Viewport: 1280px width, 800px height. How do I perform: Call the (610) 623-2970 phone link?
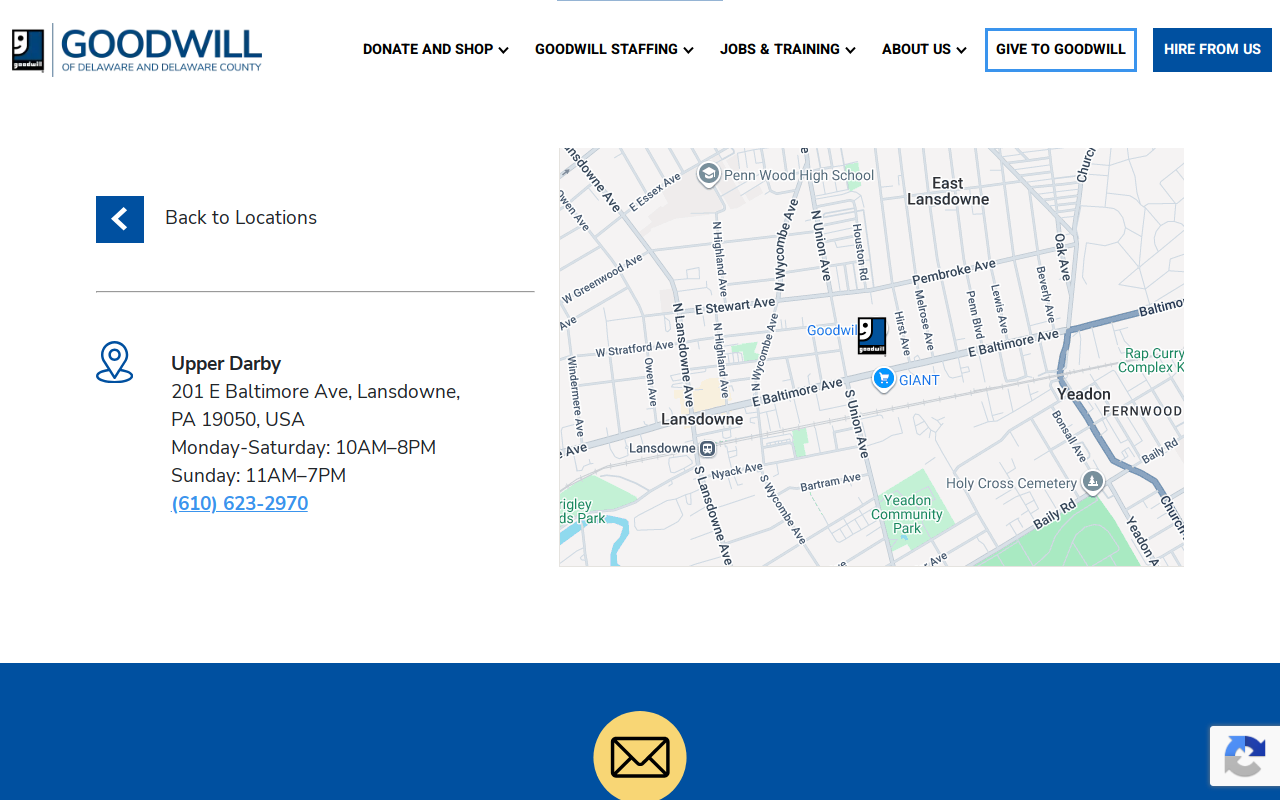tap(240, 504)
